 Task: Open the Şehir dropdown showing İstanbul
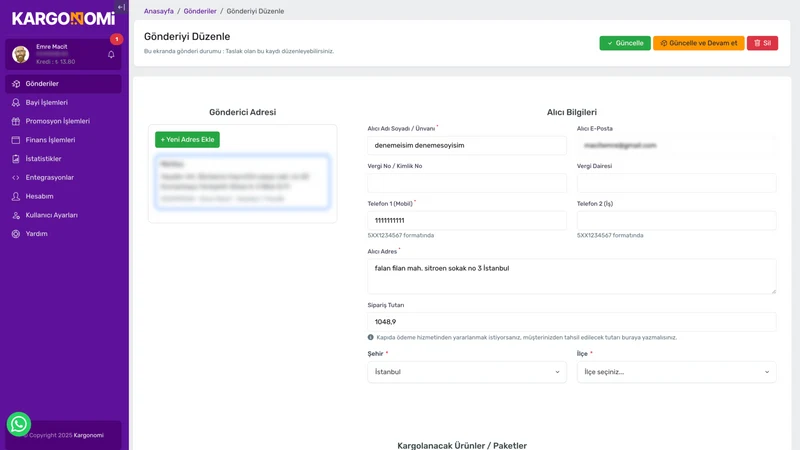point(467,372)
